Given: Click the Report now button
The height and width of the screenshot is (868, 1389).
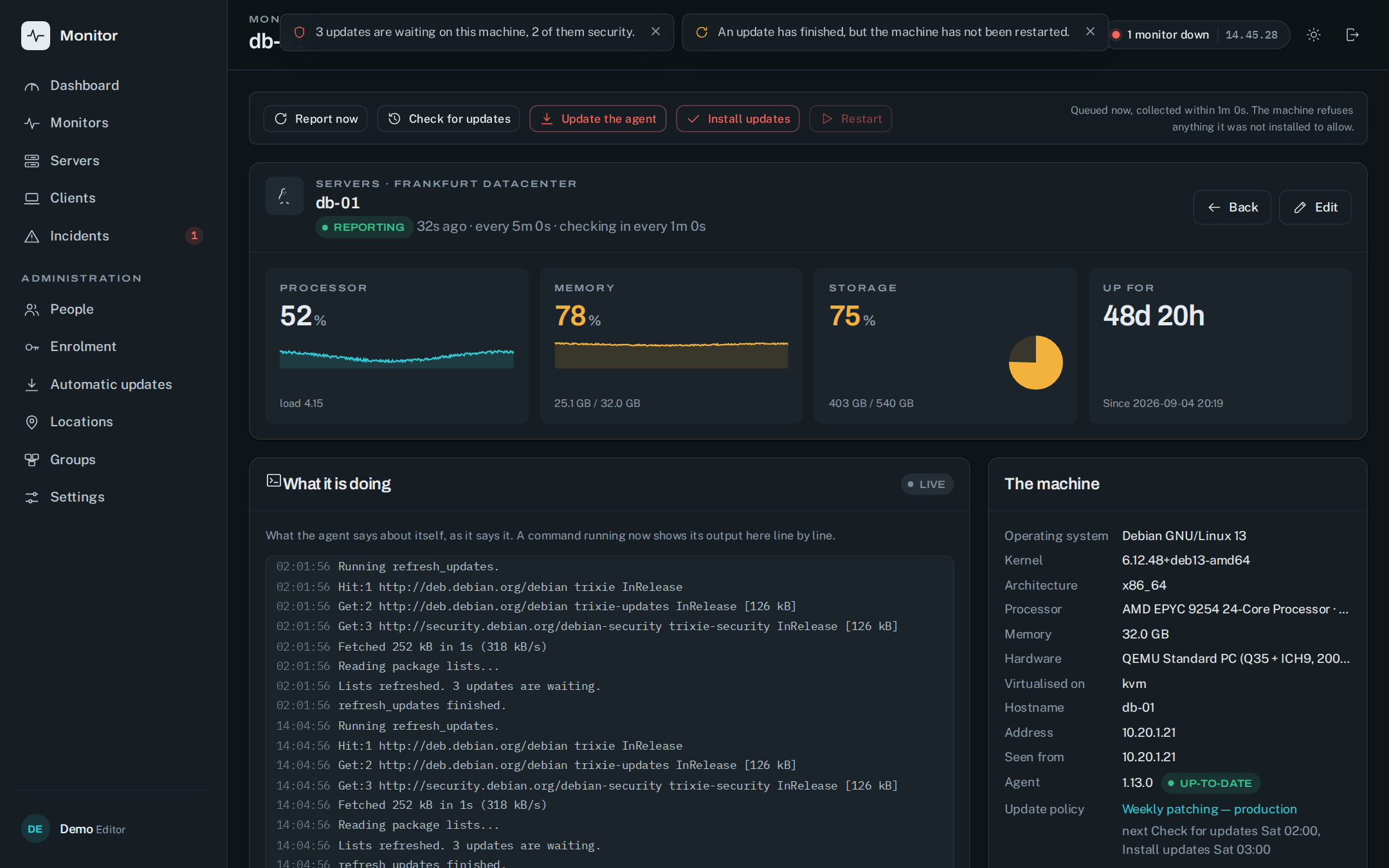Looking at the screenshot, I should (x=316, y=119).
